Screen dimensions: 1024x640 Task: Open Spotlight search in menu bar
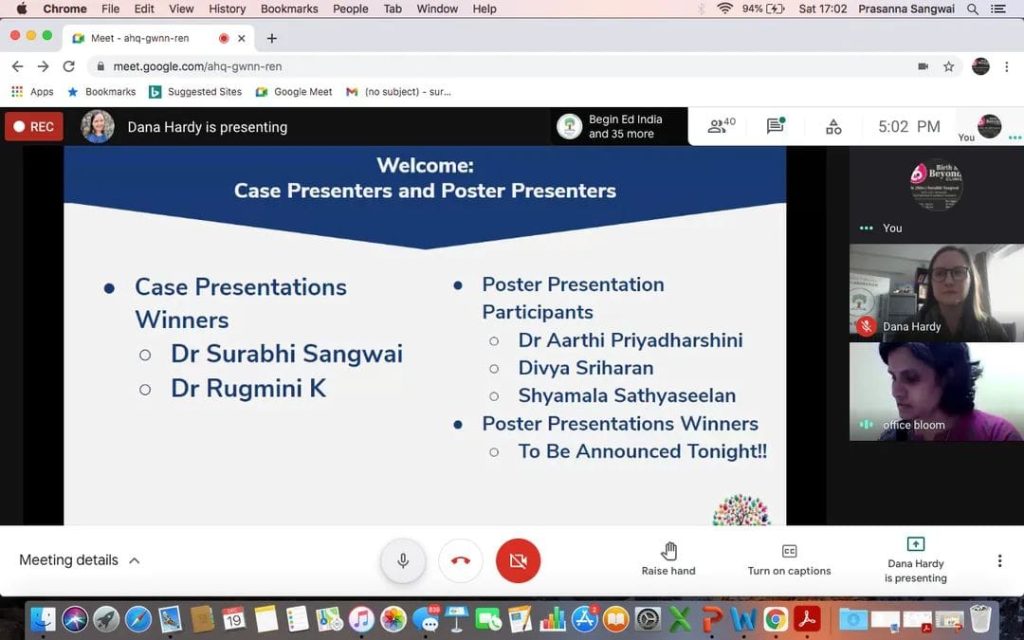973,9
